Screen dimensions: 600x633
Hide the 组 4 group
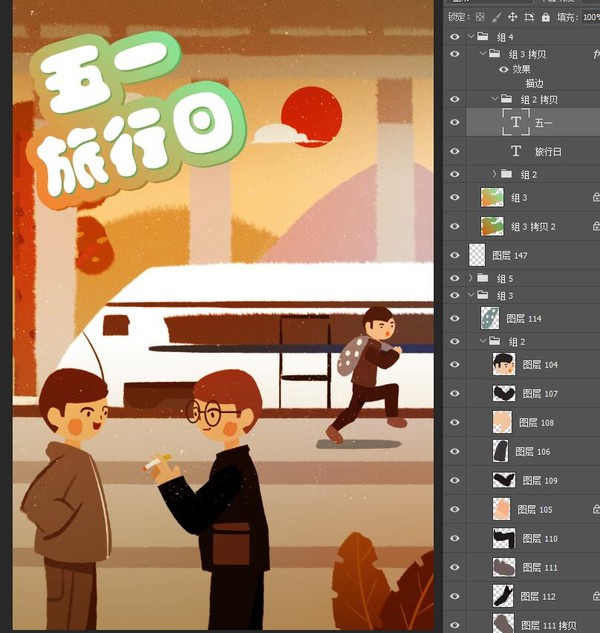click(455, 37)
